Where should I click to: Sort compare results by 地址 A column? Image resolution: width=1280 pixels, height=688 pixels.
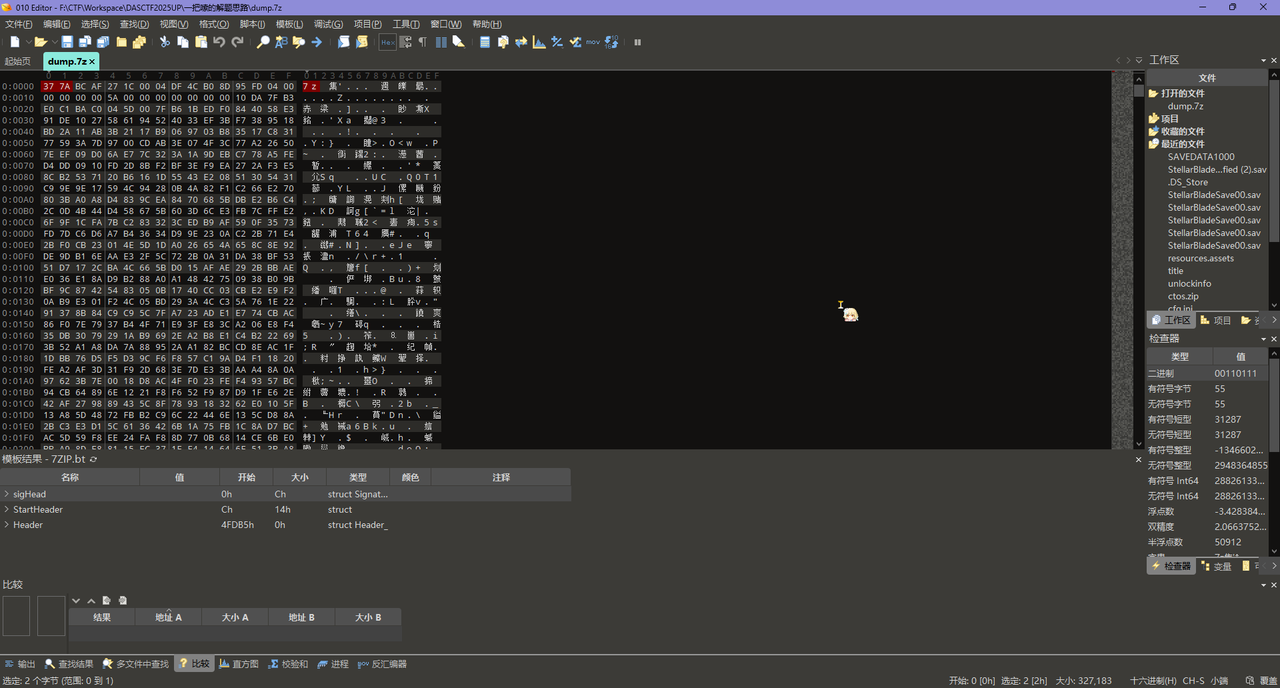pyautogui.click(x=168, y=617)
